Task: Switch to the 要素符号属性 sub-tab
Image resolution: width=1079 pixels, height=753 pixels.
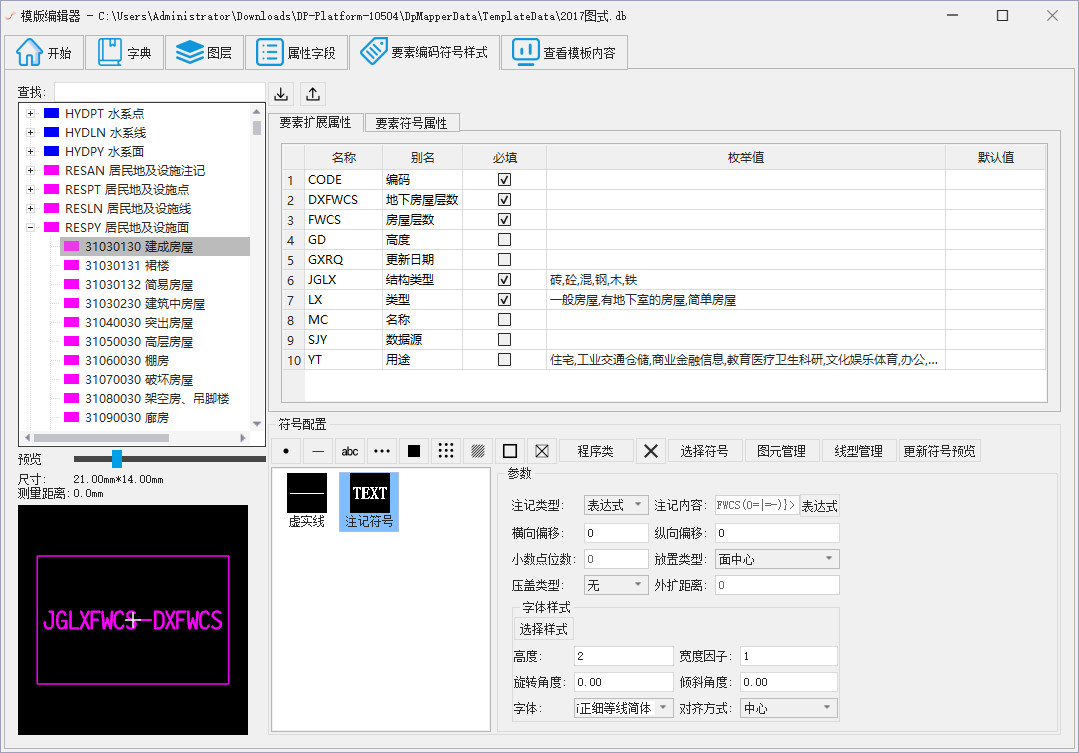Action: pyautogui.click(x=412, y=123)
